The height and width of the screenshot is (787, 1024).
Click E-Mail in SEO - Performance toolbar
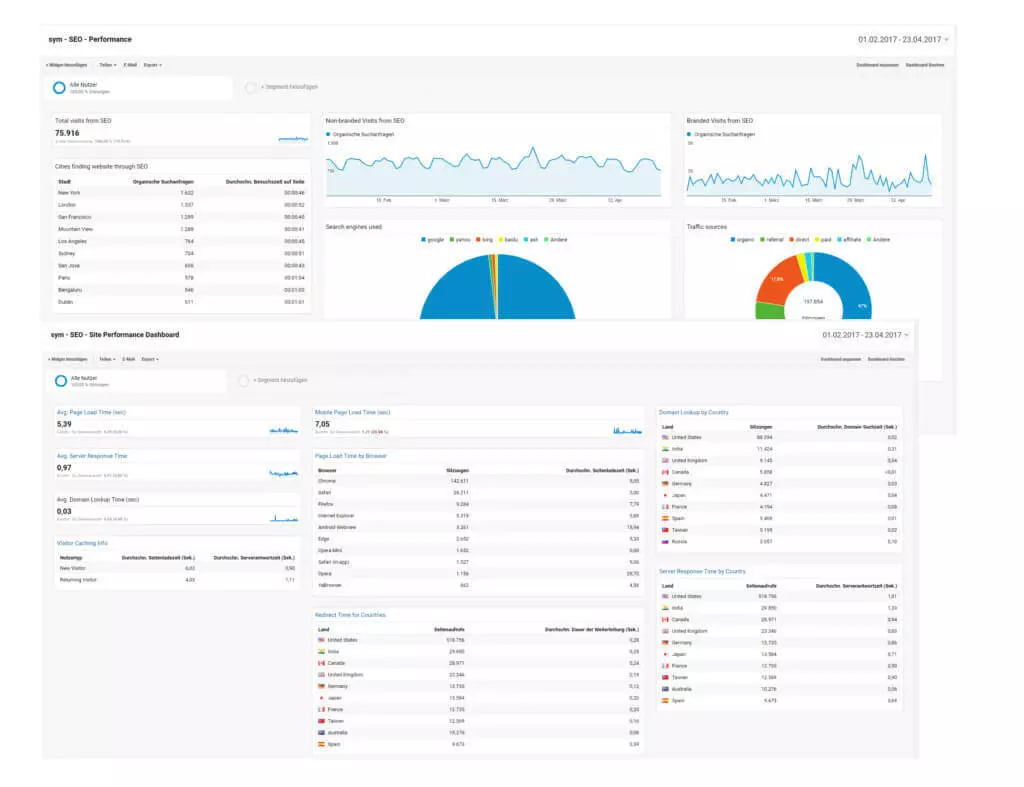(x=130, y=65)
